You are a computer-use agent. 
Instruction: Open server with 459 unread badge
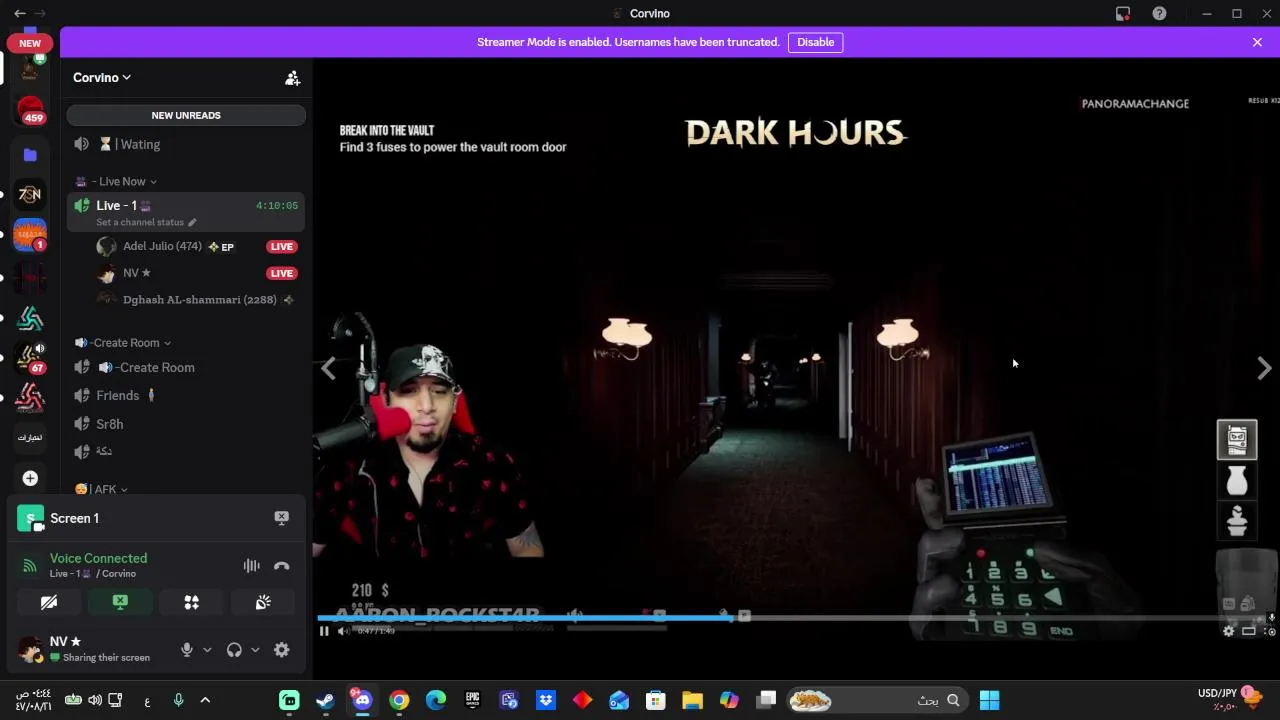pos(30,109)
